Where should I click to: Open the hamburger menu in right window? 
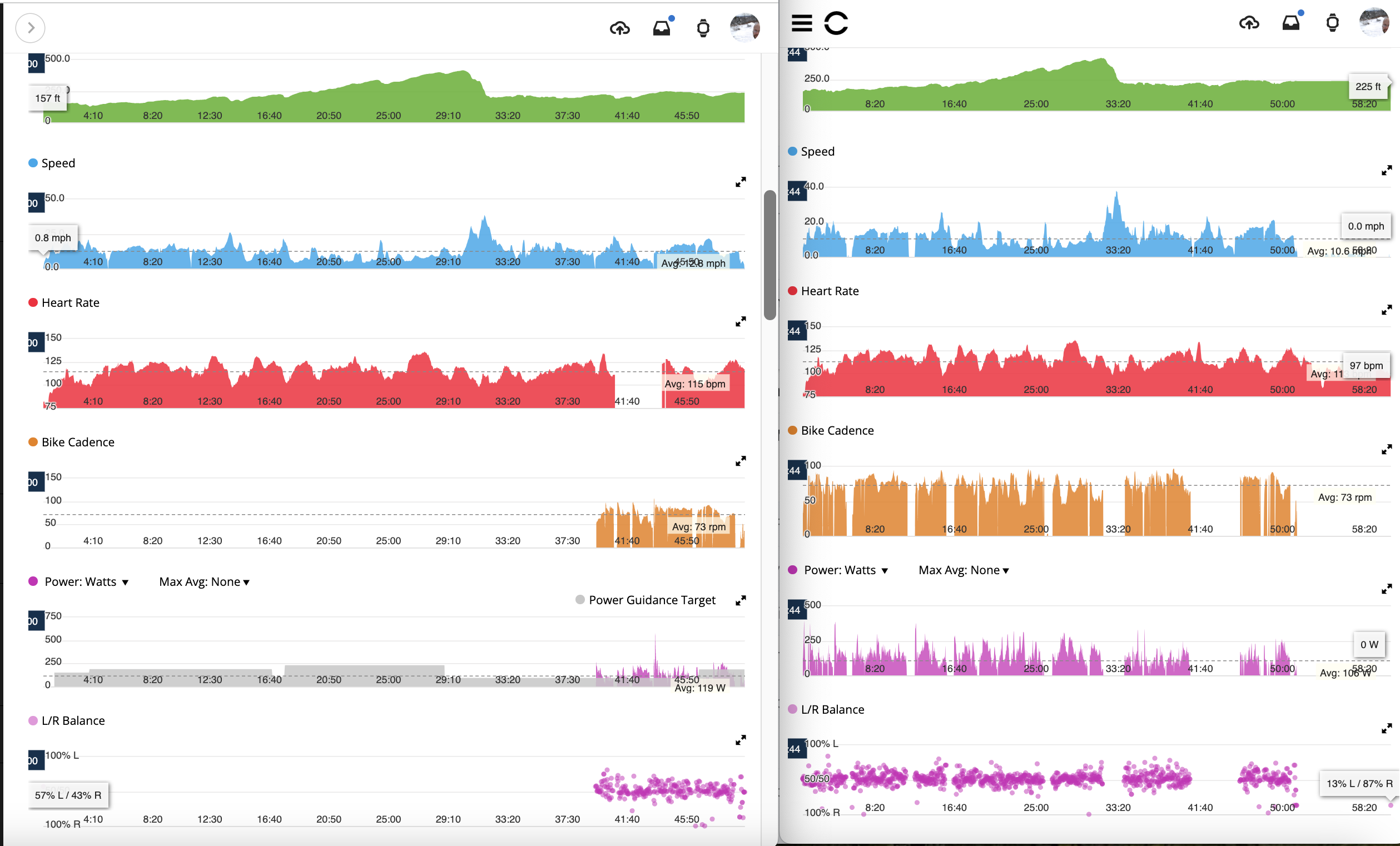coord(802,23)
